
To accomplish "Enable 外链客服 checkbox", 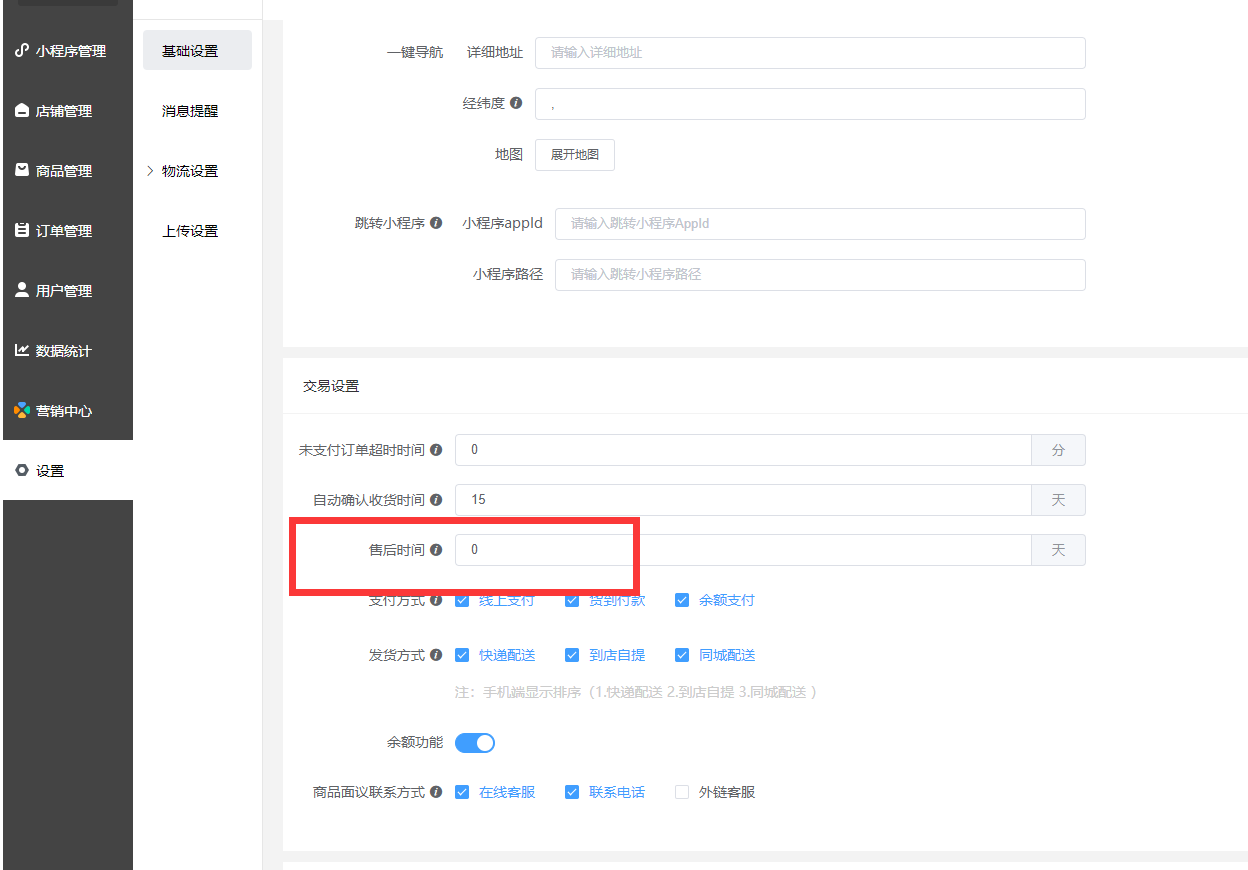I will coord(682,792).
